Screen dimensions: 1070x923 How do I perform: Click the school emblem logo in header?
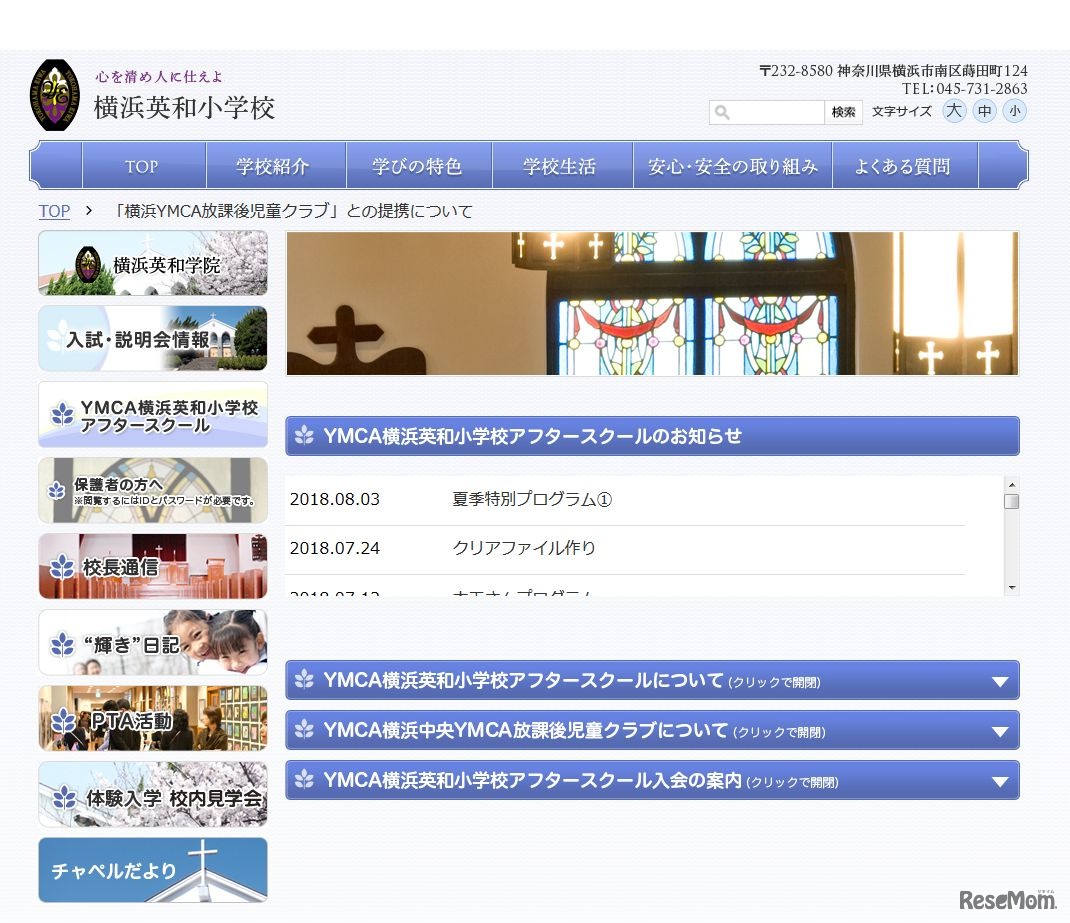[55, 95]
